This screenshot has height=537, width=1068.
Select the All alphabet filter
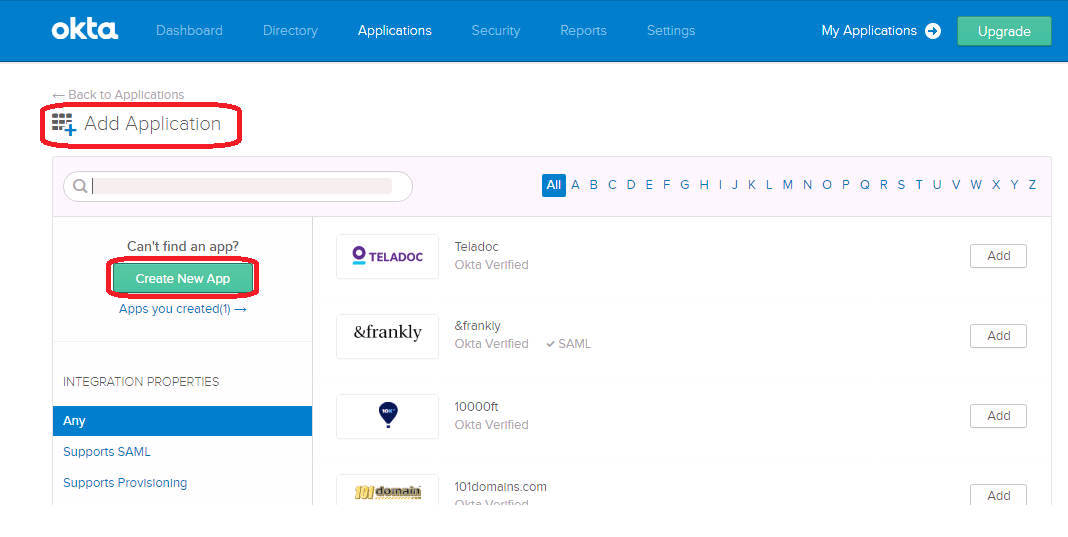554,185
